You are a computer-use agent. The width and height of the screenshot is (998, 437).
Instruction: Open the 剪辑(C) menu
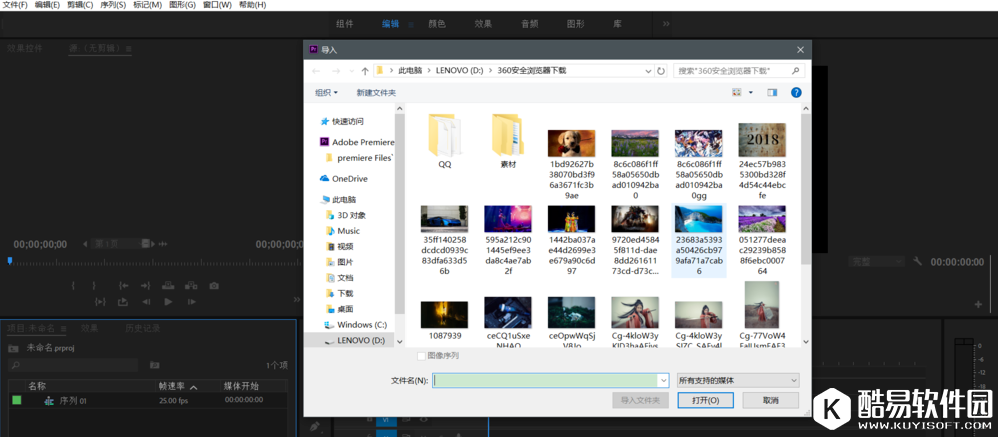click(80, 5)
